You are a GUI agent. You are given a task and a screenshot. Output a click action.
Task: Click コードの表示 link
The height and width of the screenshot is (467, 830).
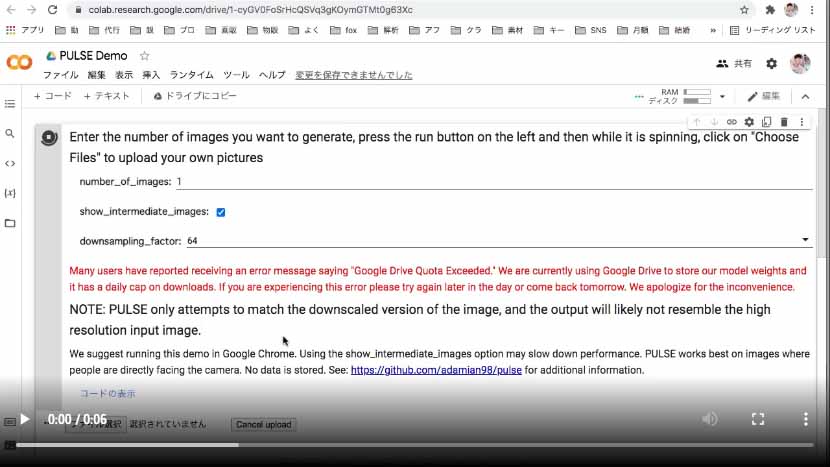click(107, 393)
